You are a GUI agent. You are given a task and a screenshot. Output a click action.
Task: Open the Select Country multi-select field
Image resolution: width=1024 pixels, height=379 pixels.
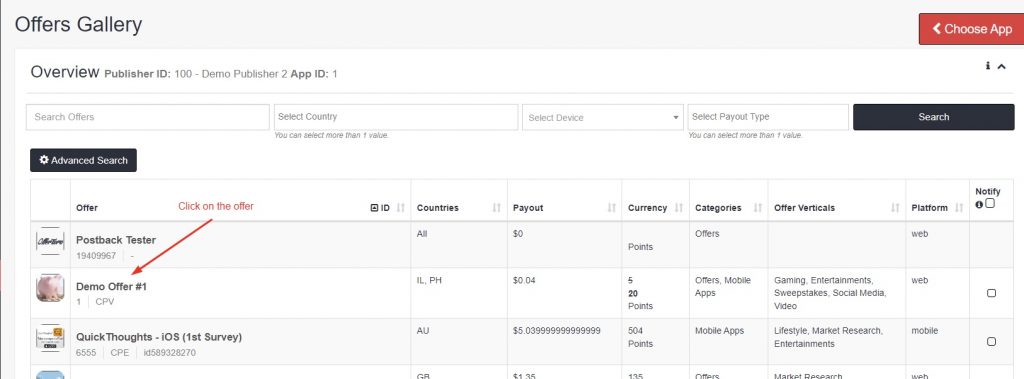point(396,117)
